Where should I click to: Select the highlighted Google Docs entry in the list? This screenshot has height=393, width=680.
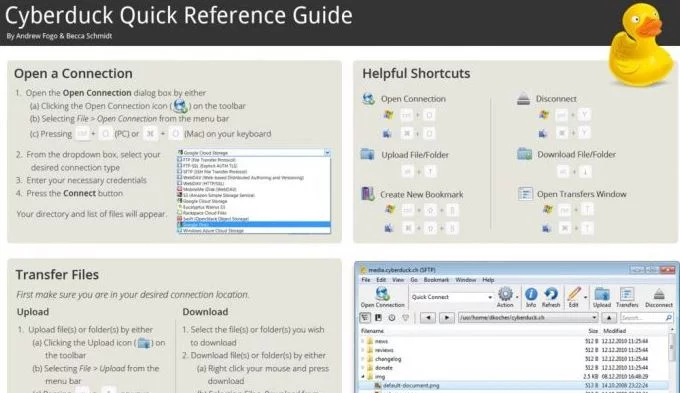[254, 225]
